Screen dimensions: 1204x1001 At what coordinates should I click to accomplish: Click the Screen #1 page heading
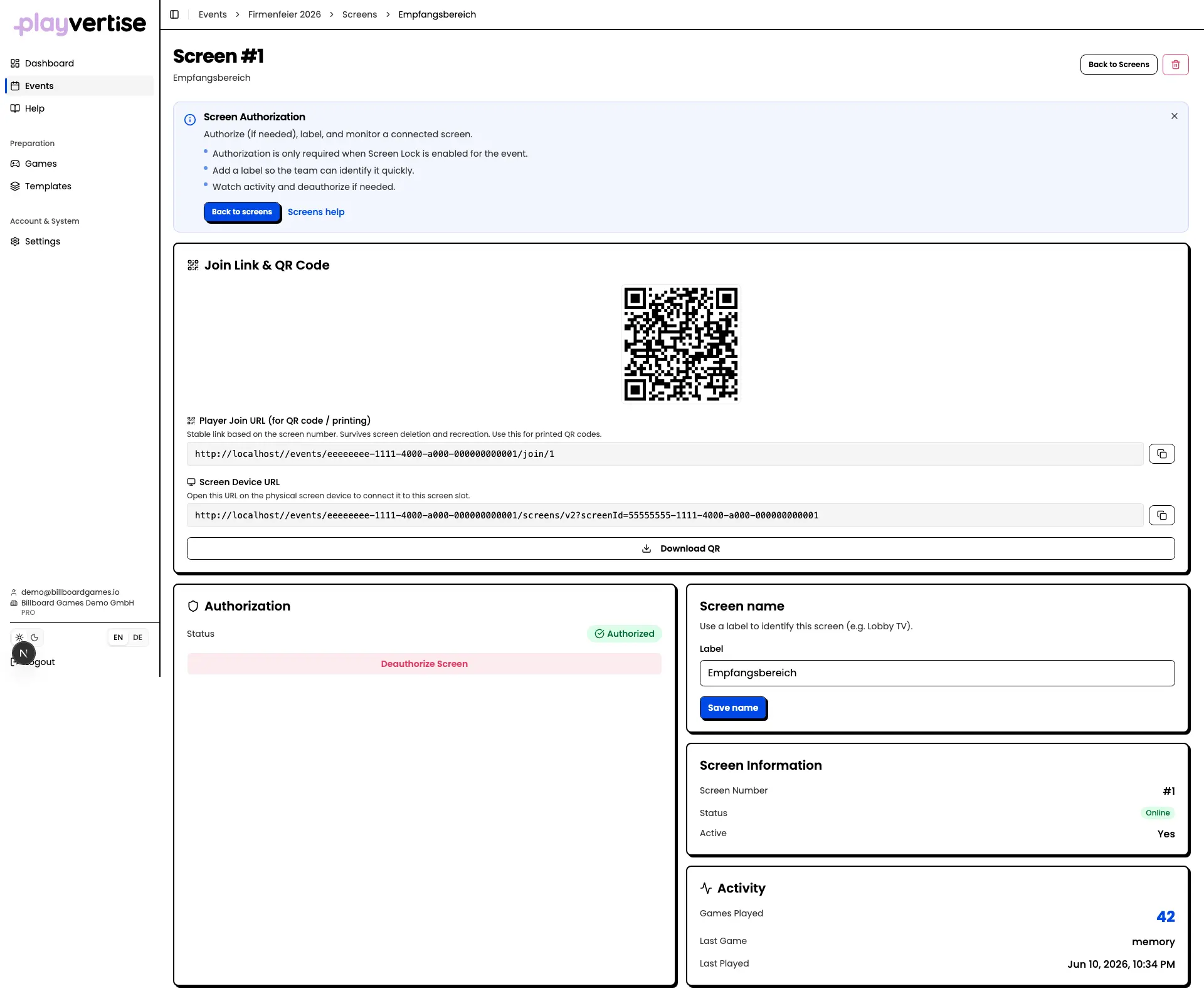(218, 56)
